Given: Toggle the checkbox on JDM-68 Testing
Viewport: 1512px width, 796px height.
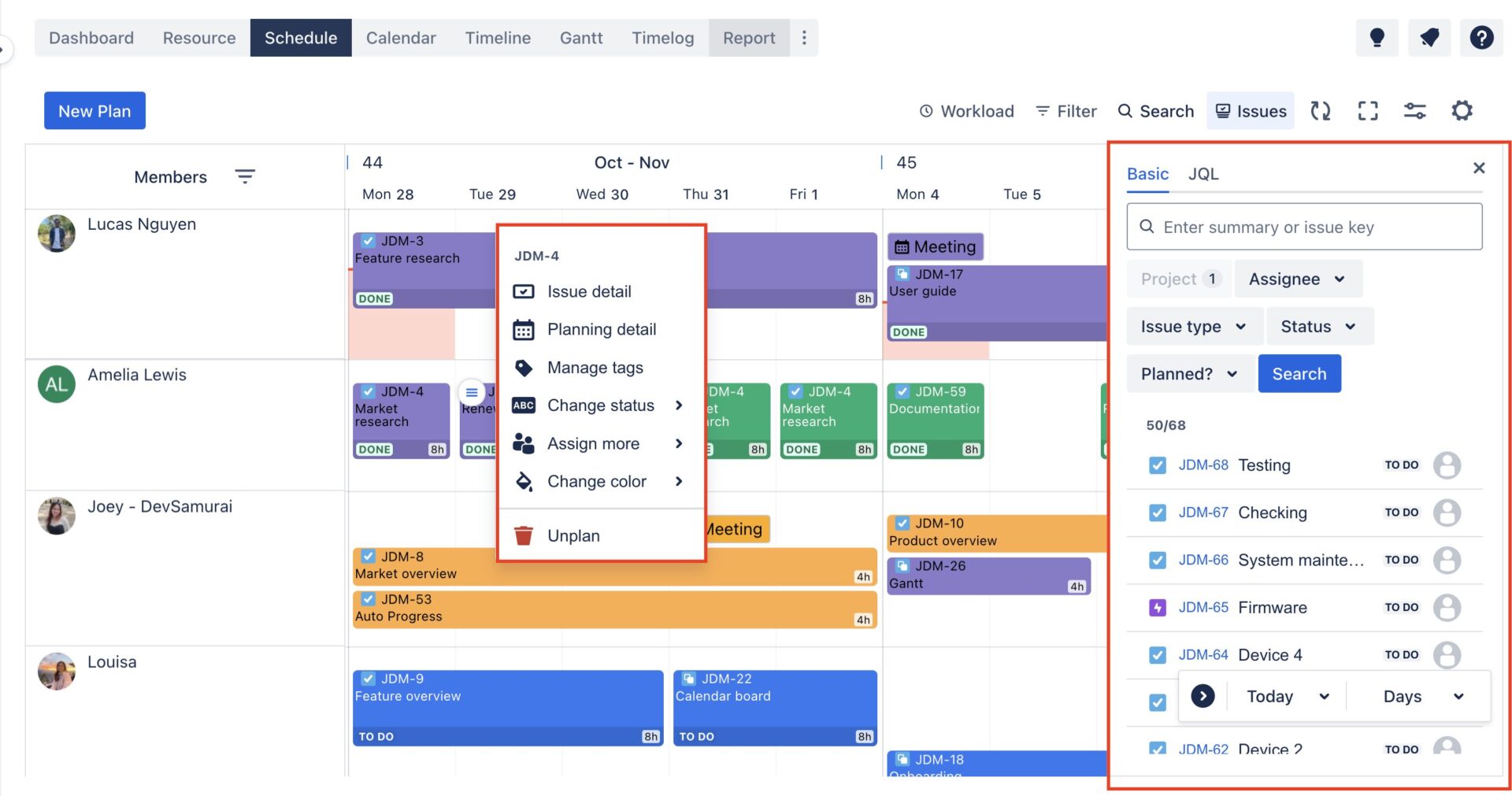Looking at the screenshot, I should point(1158,465).
